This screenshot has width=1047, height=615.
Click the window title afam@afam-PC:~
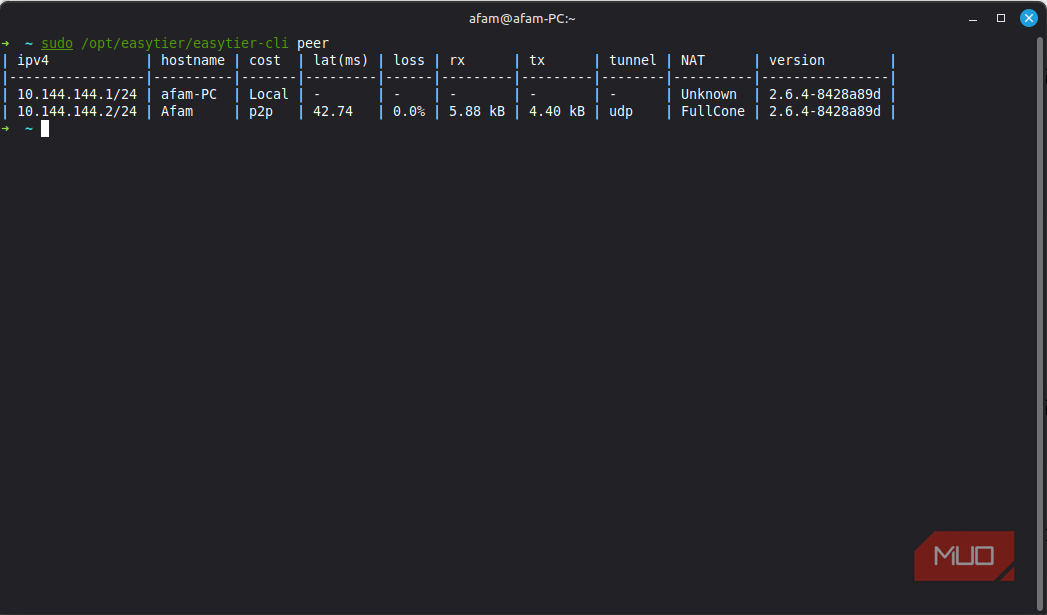coord(522,19)
